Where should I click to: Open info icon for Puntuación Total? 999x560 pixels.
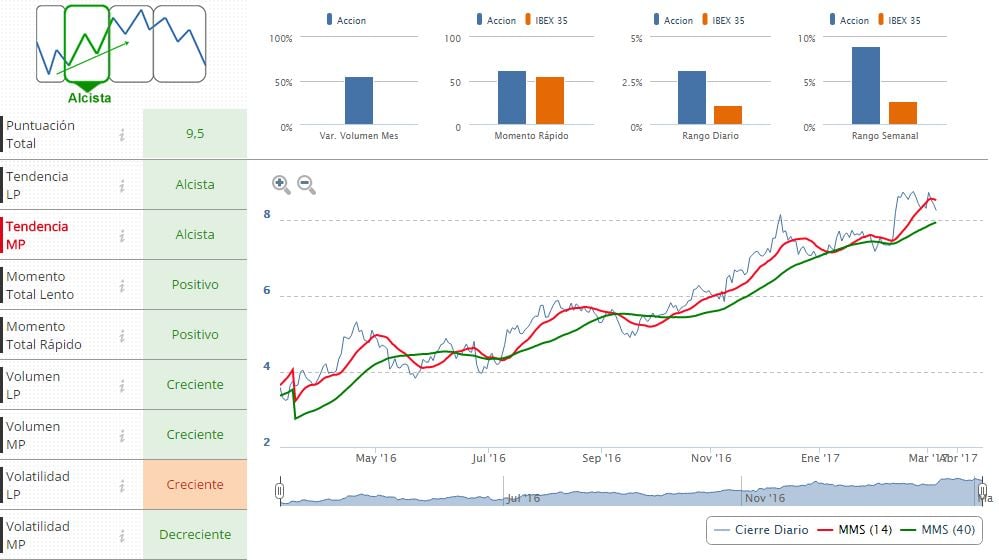tap(122, 135)
